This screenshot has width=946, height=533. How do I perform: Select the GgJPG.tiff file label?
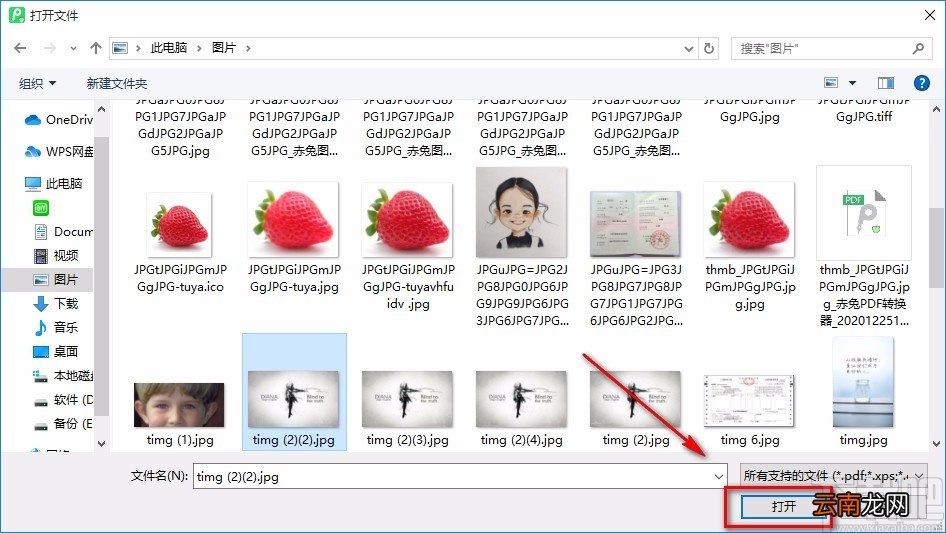864,116
